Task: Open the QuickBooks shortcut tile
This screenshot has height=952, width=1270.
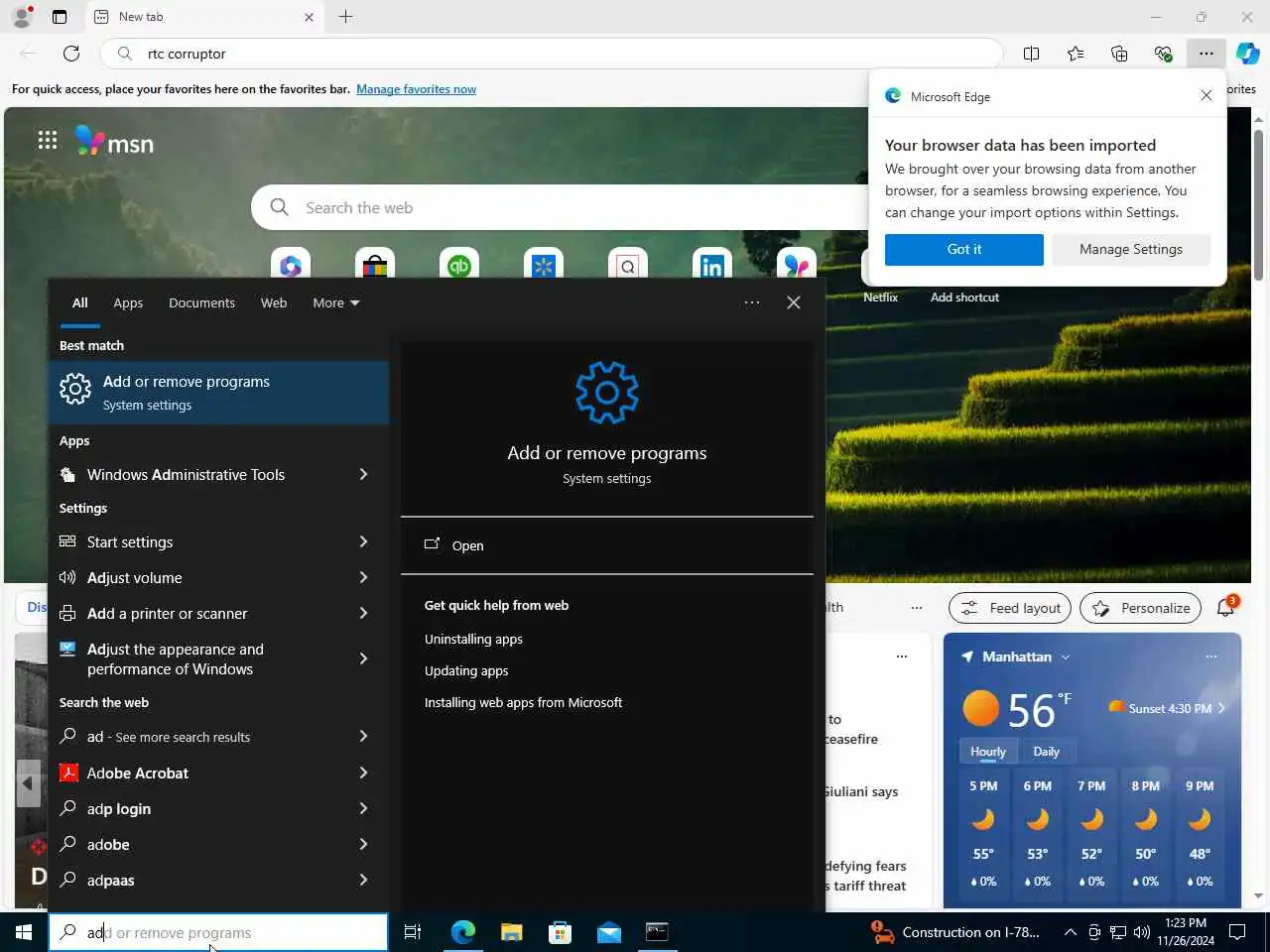Action: tap(459, 264)
